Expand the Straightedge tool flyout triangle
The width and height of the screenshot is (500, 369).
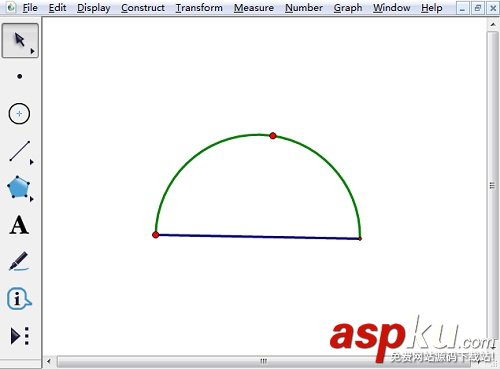(x=32, y=162)
